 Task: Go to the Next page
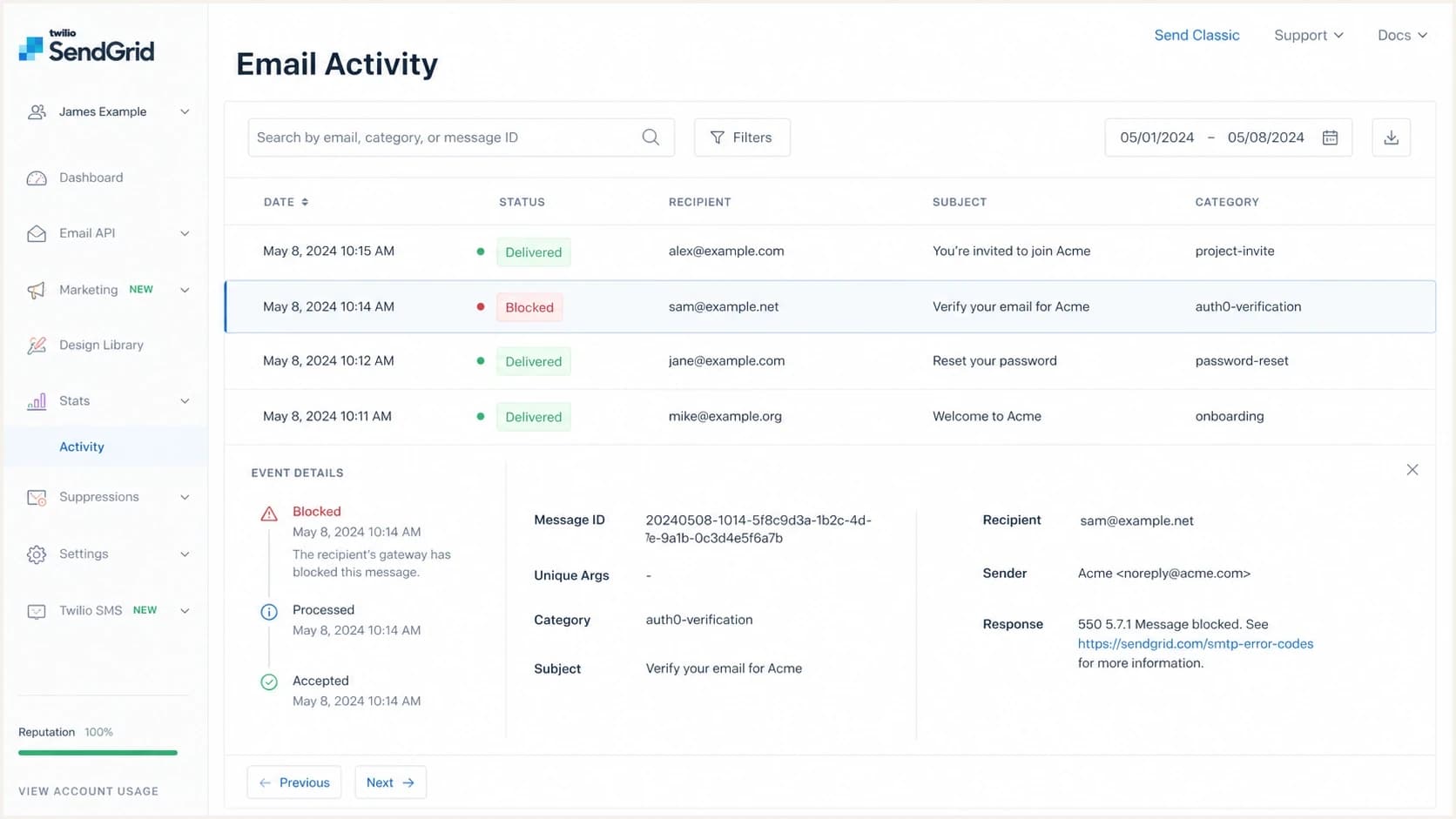pos(390,782)
